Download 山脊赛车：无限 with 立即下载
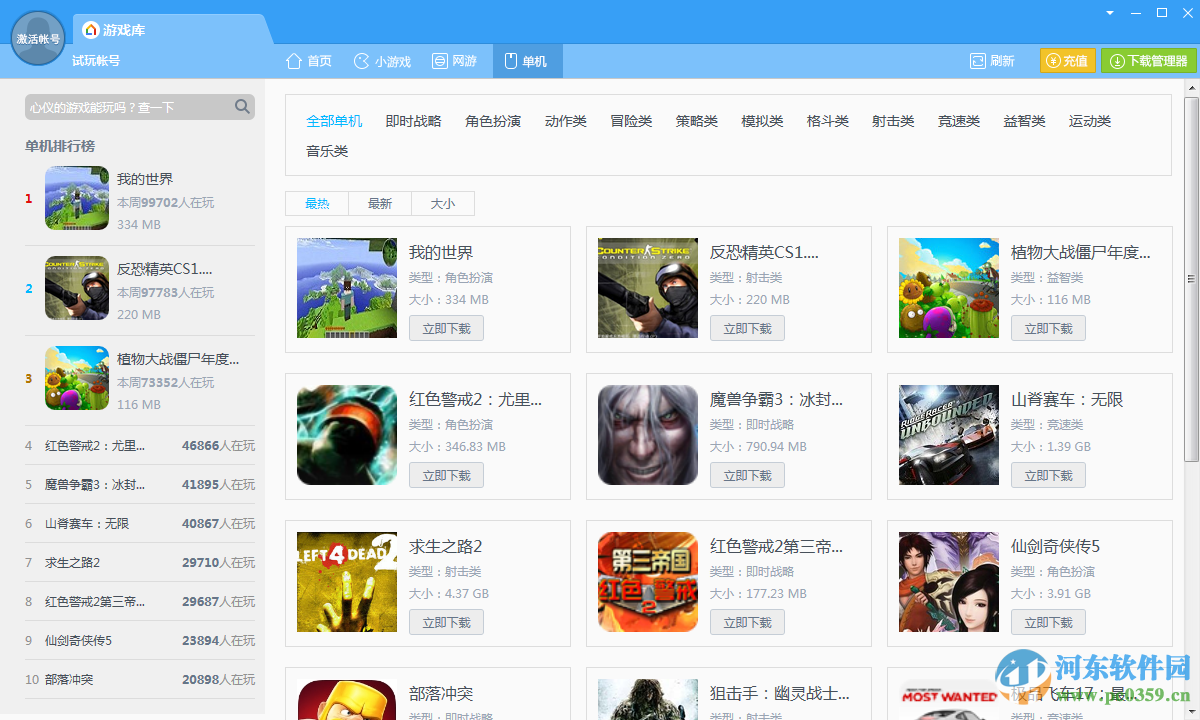The width and height of the screenshot is (1200, 720). click(1048, 475)
